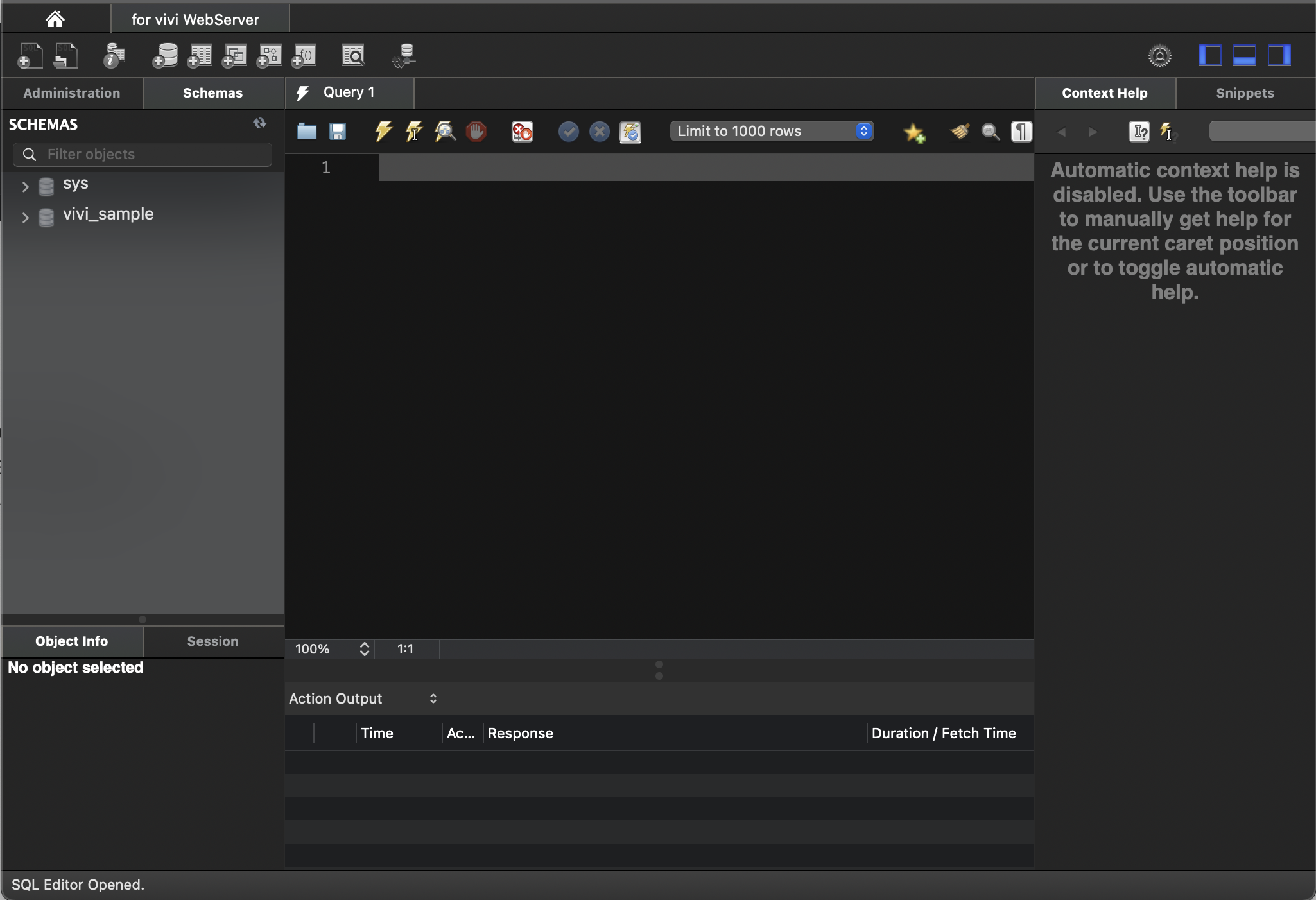The image size is (1316, 900).
Task: Click execute current statement under cursor icon
Action: 414,132
